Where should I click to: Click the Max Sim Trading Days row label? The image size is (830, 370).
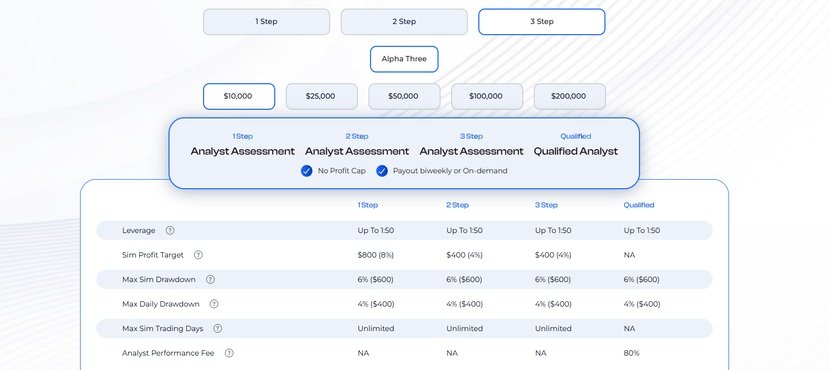163,329
